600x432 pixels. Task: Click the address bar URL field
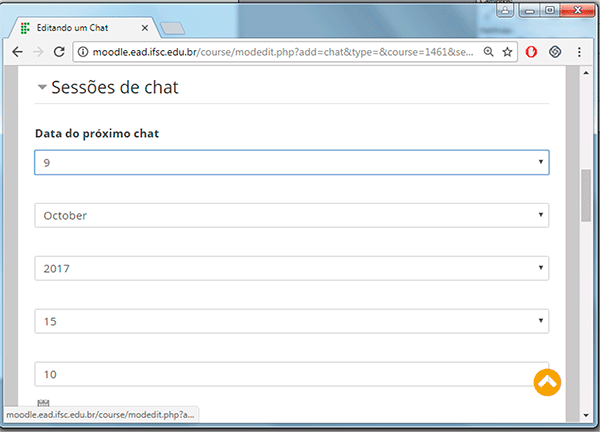[280, 51]
